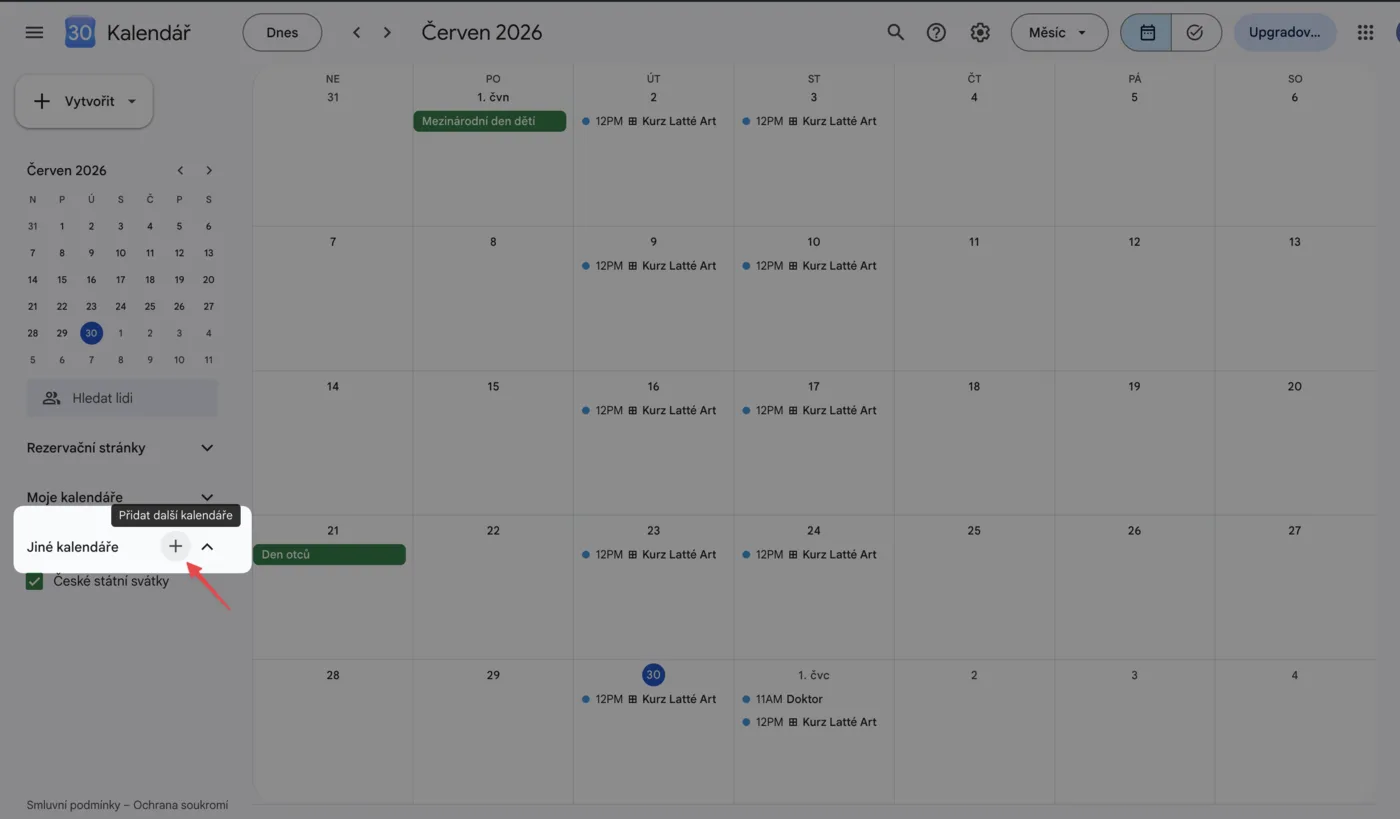This screenshot has width=1400, height=819.
Task: Click date 1. čvn in main grid
Action: (x=493, y=97)
